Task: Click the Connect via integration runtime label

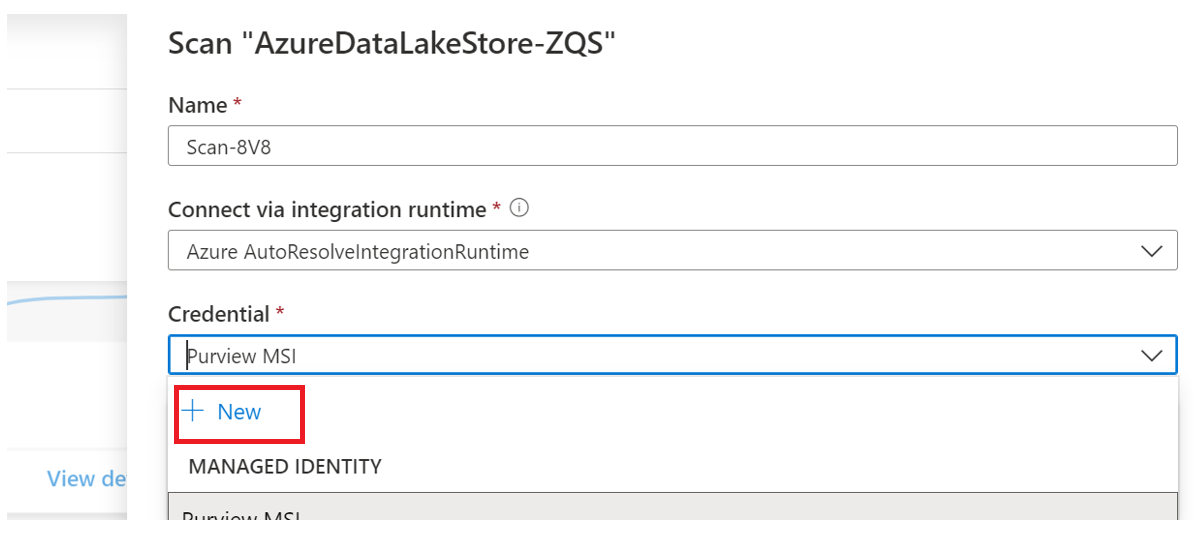Action: [328, 210]
